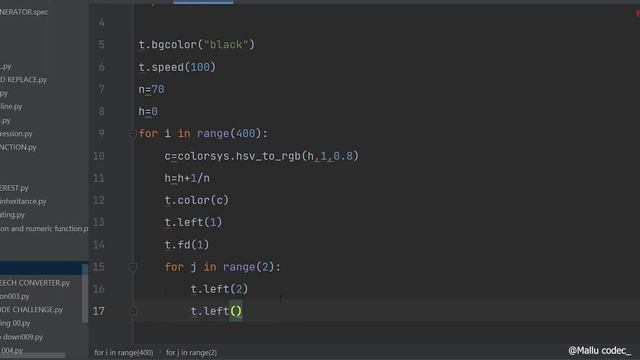The height and width of the screenshot is (360, 640).
Task: Open the file ending in ression.py
Action: point(16,133)
